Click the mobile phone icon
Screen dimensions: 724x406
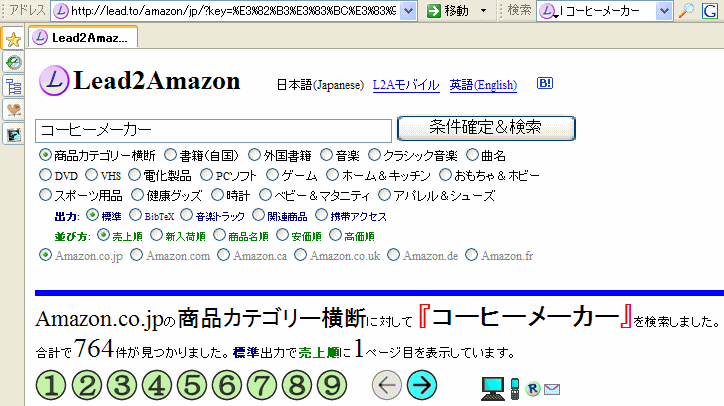pos(515,388)
